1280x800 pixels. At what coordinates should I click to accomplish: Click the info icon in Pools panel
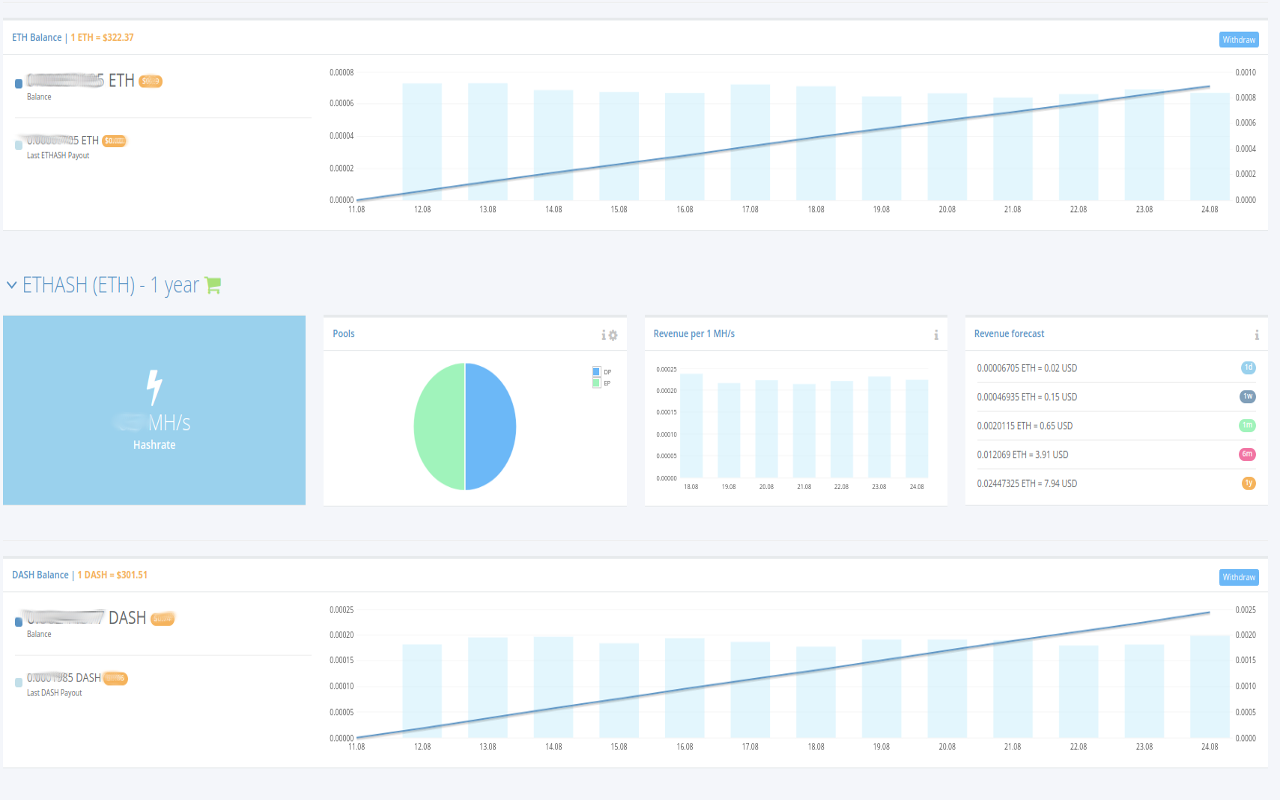[x=603, y=335]
